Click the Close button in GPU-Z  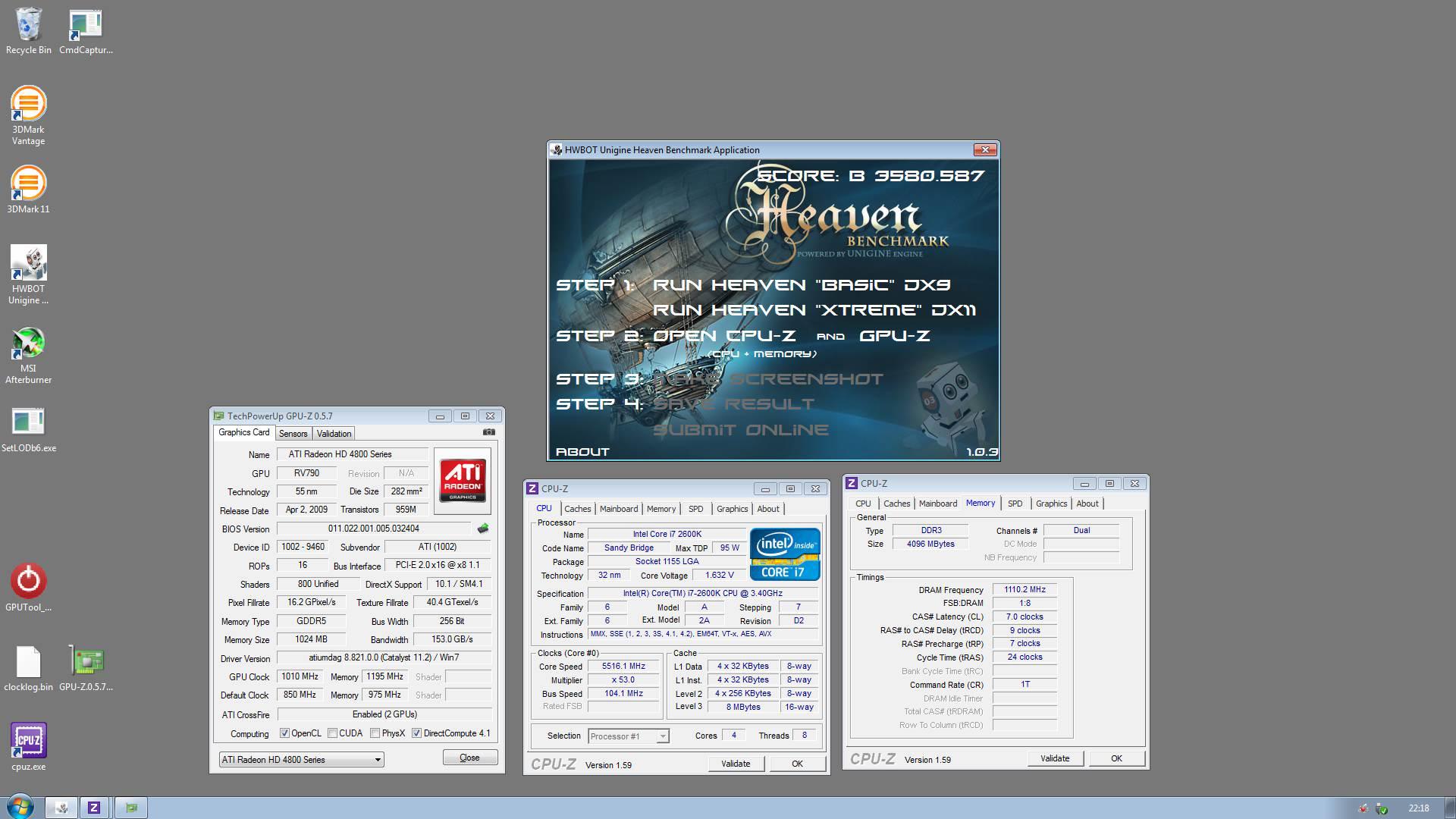(470, 758)
